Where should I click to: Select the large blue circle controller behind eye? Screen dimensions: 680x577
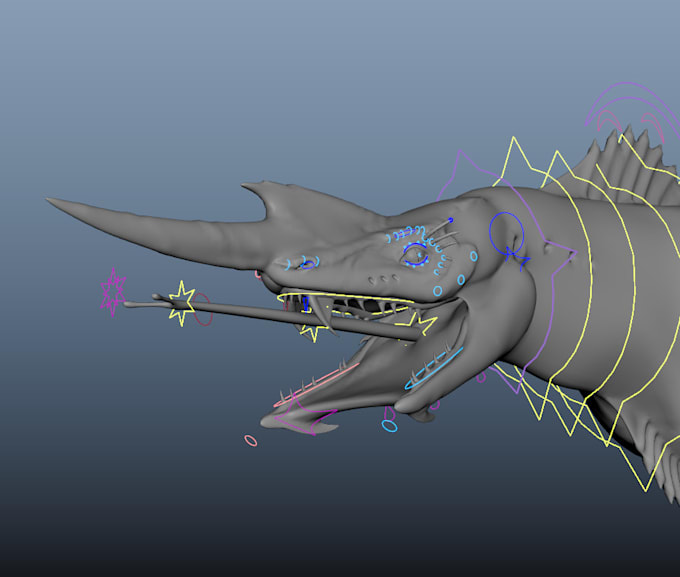click(506, 233)
